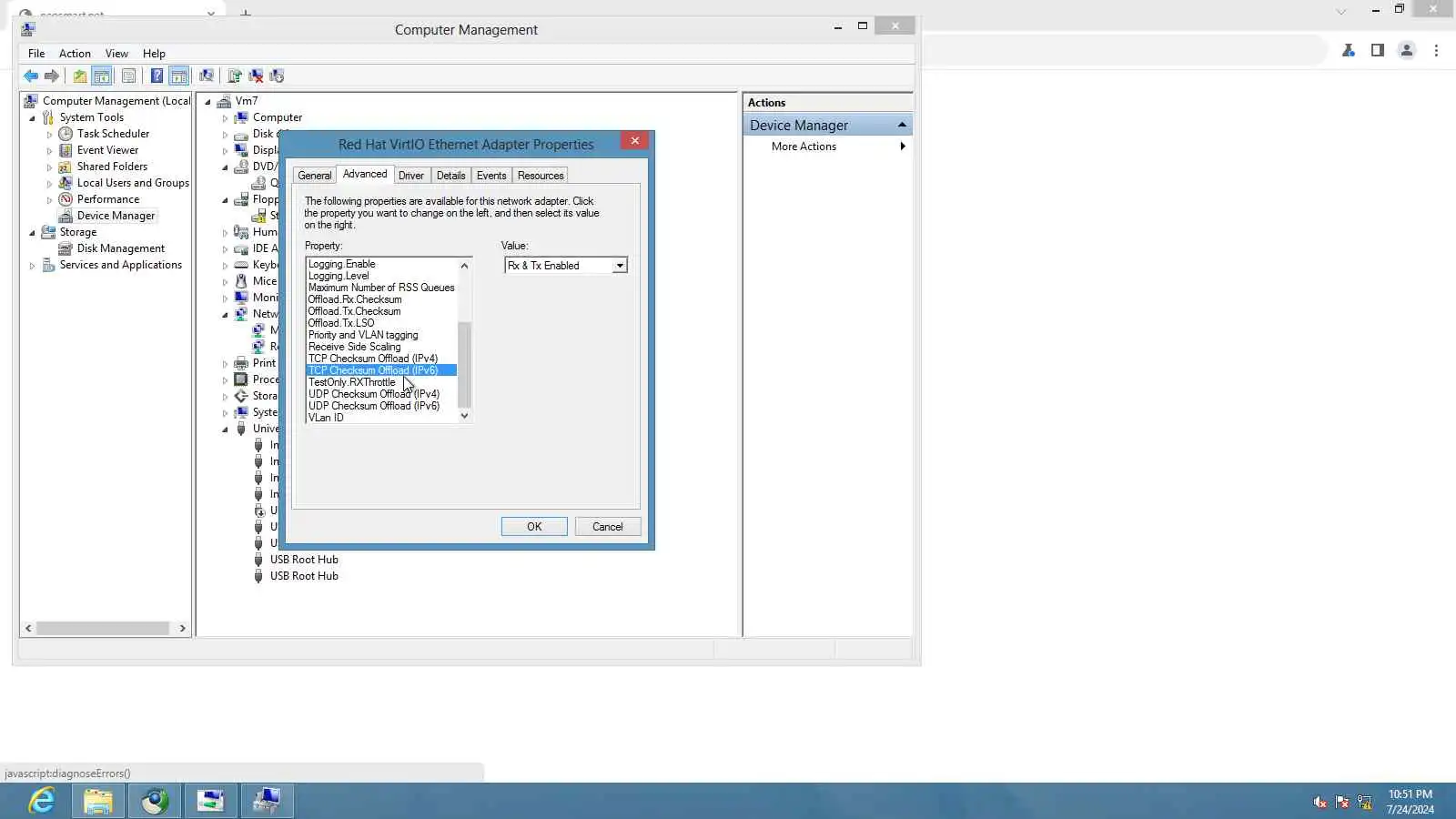
Task: Switch to the General tab
Action: coord(315,176)
